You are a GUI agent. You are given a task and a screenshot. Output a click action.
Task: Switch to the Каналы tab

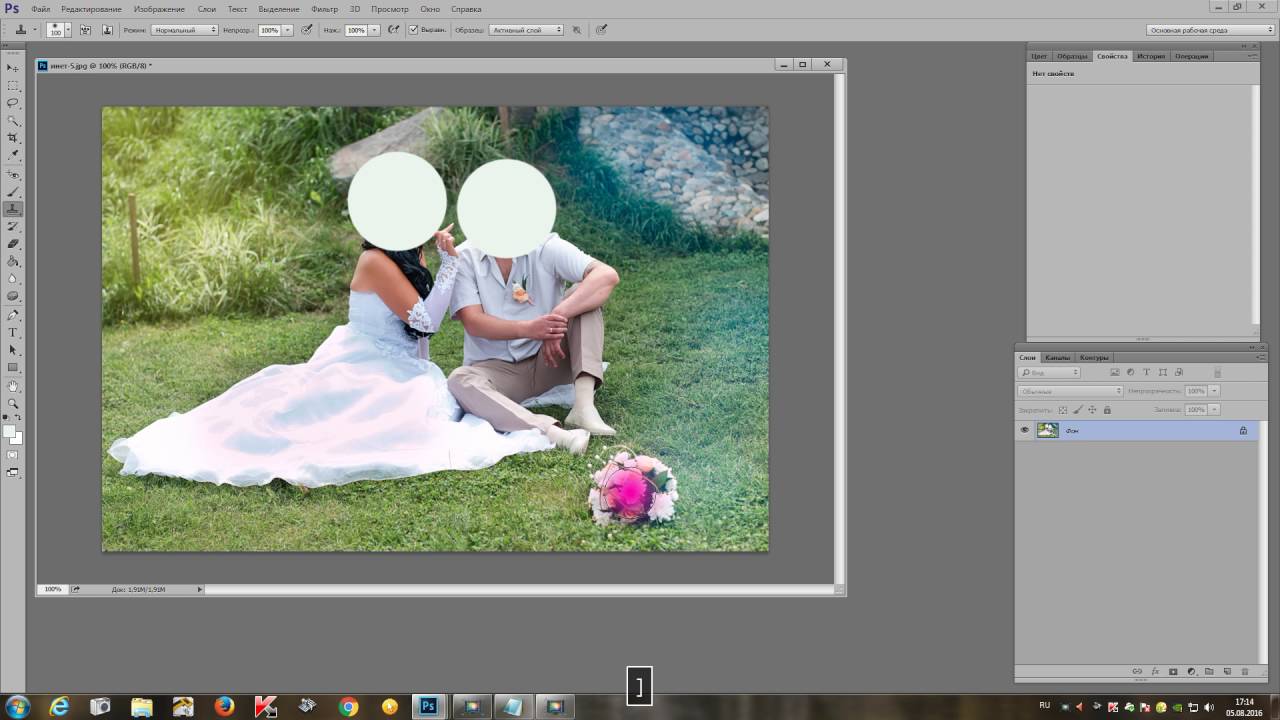1057,357
